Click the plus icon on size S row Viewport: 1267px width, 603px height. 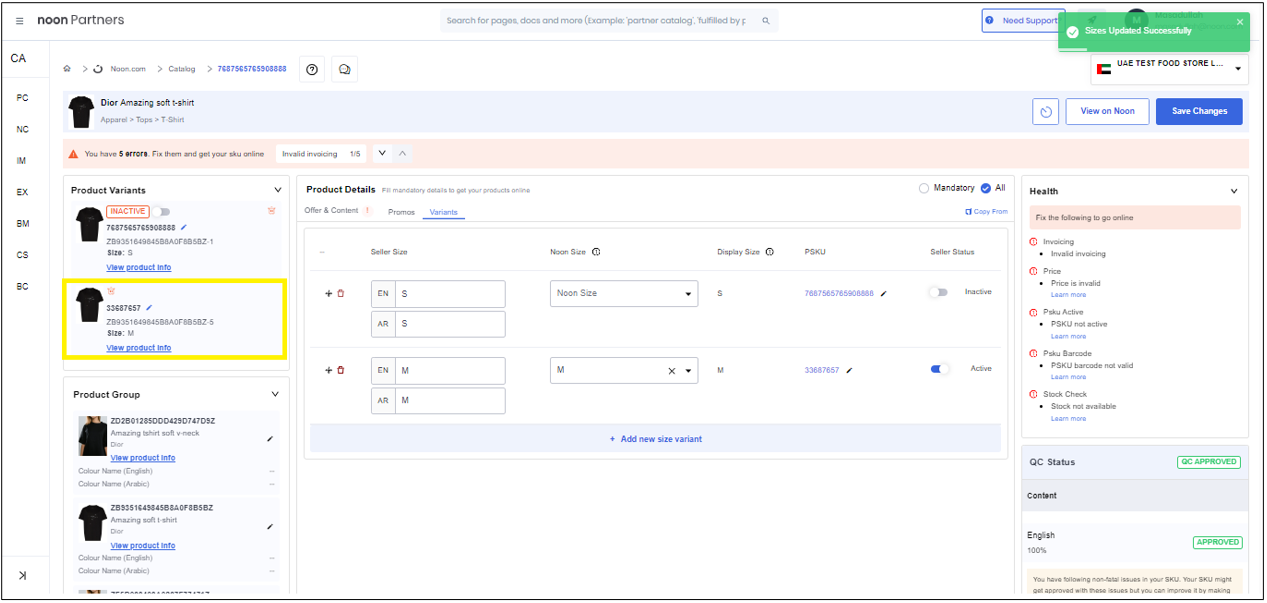coord(328,293)
